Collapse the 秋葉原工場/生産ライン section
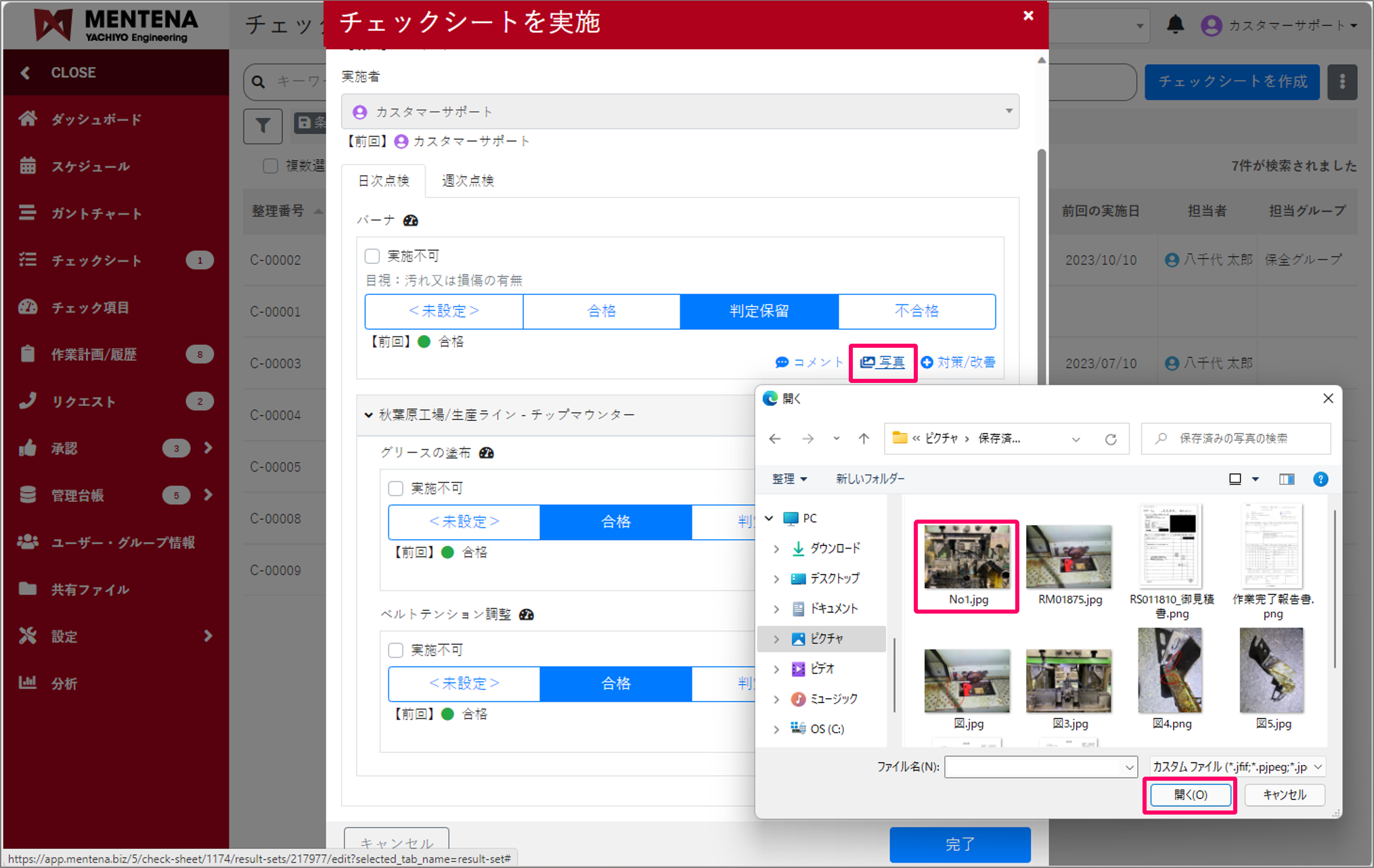 click(x=369, y=415)
